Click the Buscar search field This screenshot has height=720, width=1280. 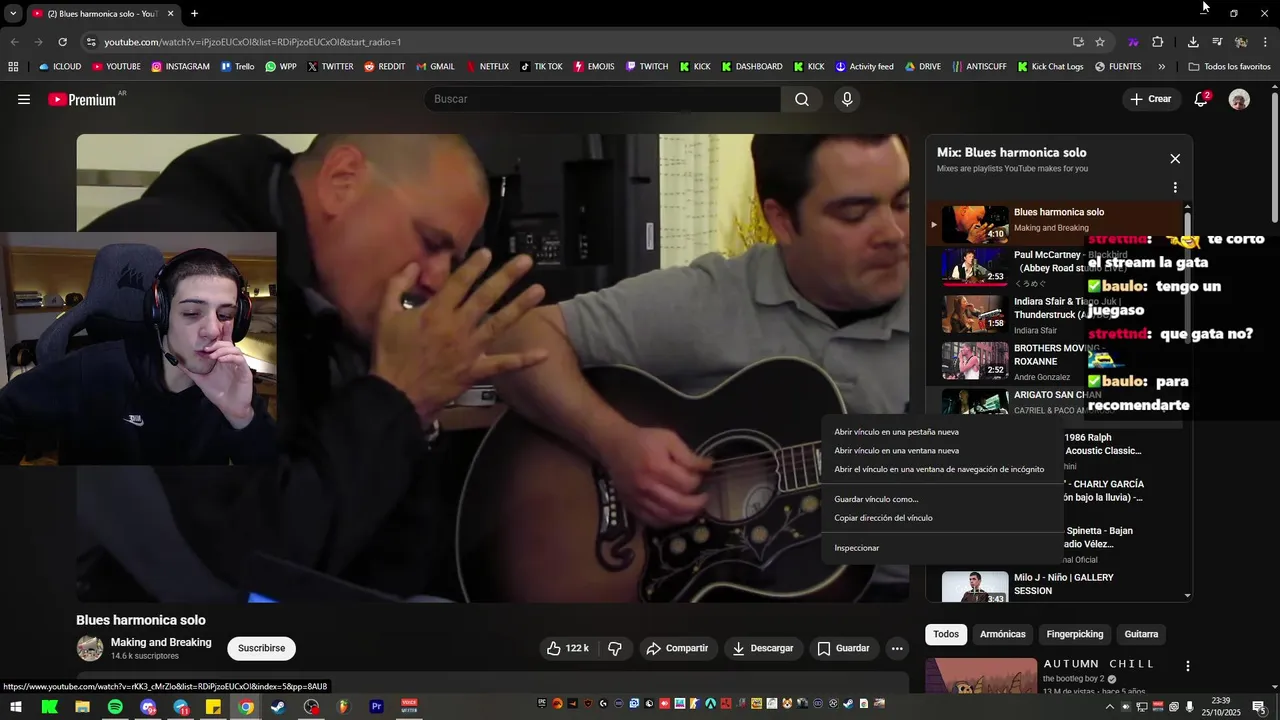[x=603, y=99]
